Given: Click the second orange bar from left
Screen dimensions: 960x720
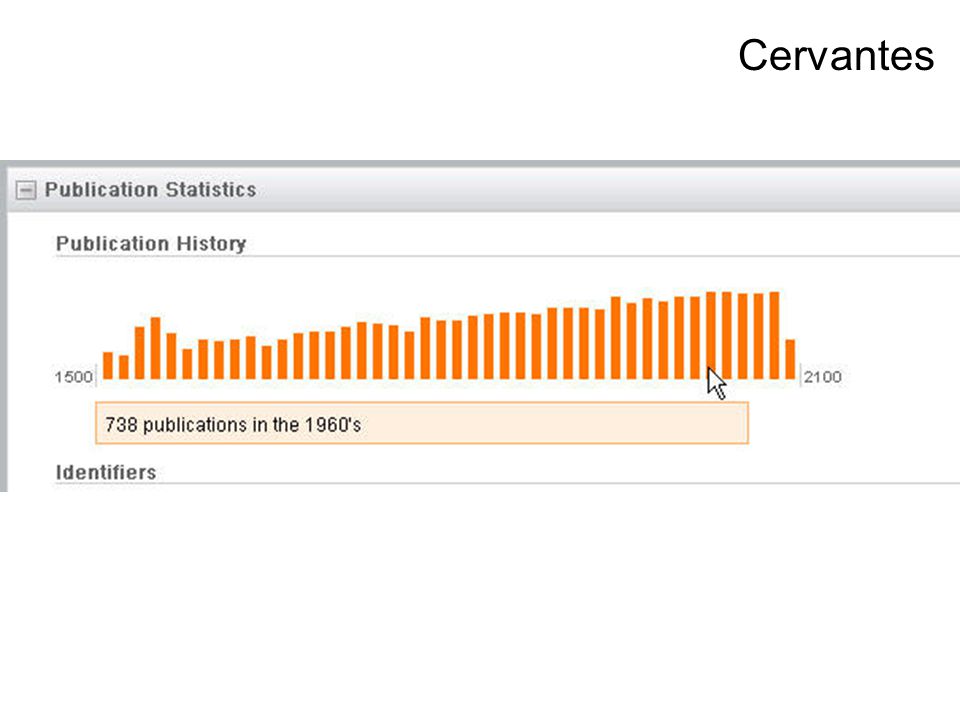Looking at the screenshot, I should [x=124, y=367].
